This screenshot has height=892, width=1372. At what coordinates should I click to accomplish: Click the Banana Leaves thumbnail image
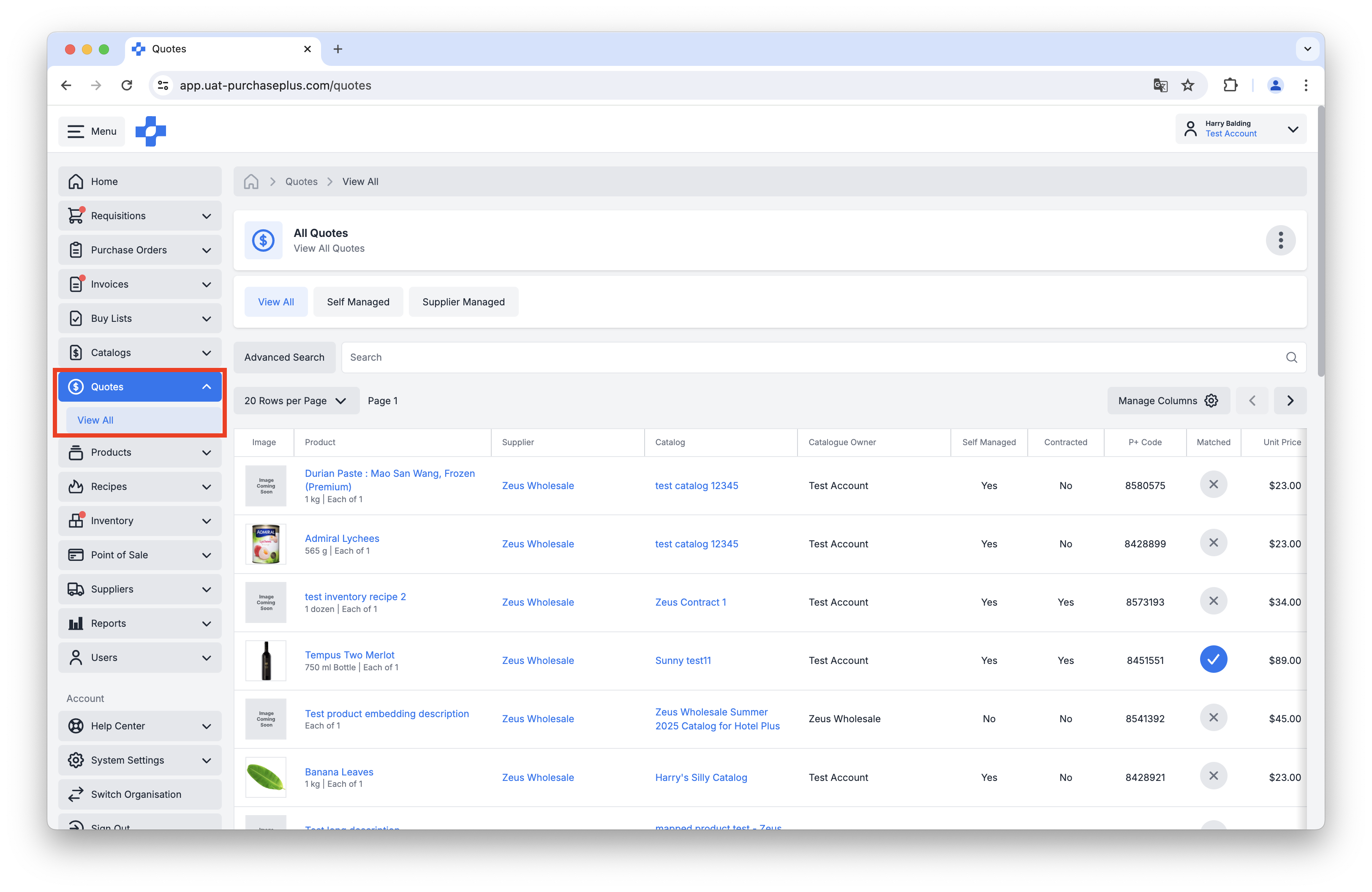[x=266, y=777]
